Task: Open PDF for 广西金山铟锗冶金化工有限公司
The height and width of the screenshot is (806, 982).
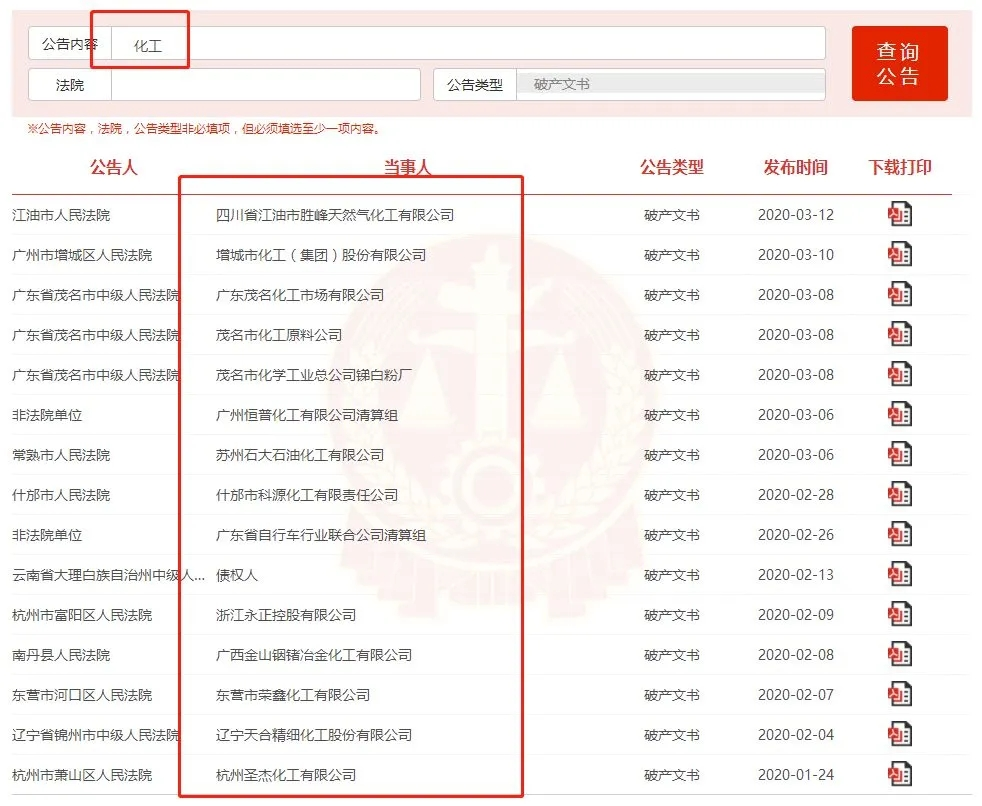Action: (x=900, y=655)
